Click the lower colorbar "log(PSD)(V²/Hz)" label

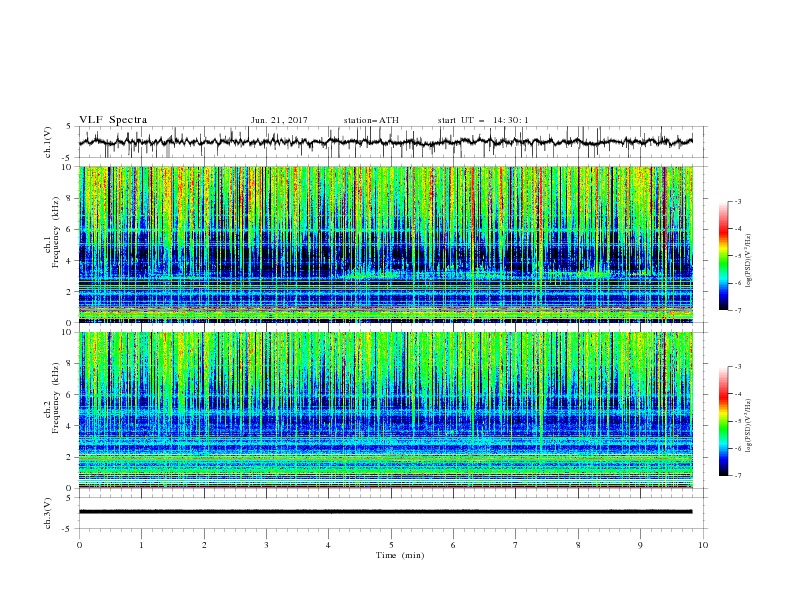[748, 425]
